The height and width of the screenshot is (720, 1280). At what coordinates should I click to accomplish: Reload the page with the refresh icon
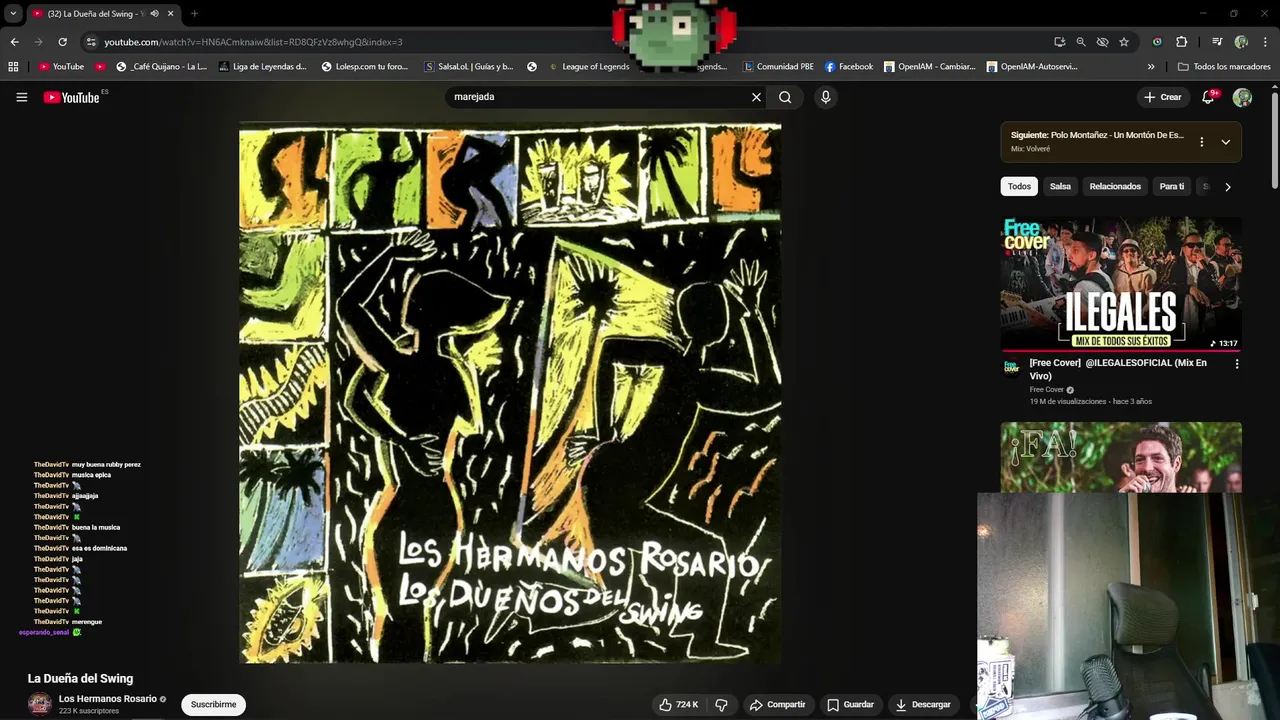tap(62, 42)
